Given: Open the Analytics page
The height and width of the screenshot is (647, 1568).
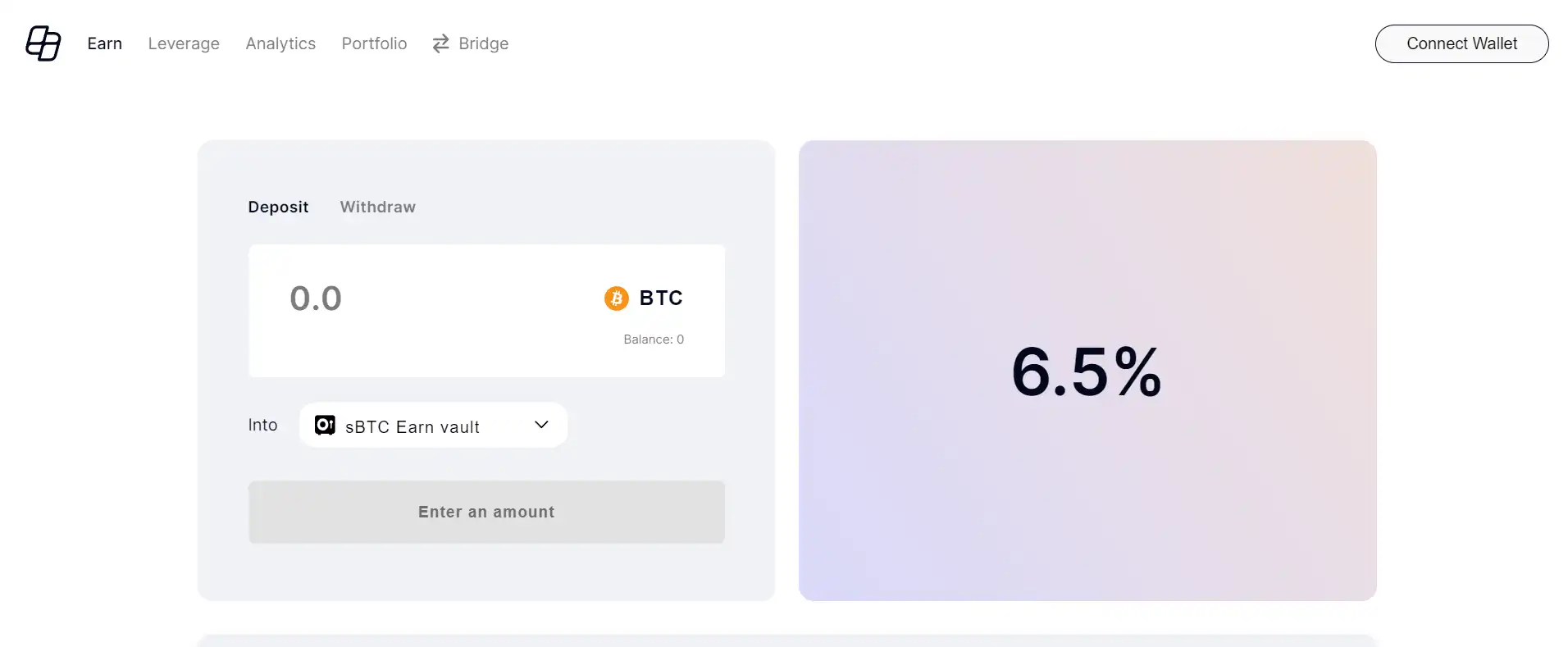Looking at the screenshot, I should (280, 43).
